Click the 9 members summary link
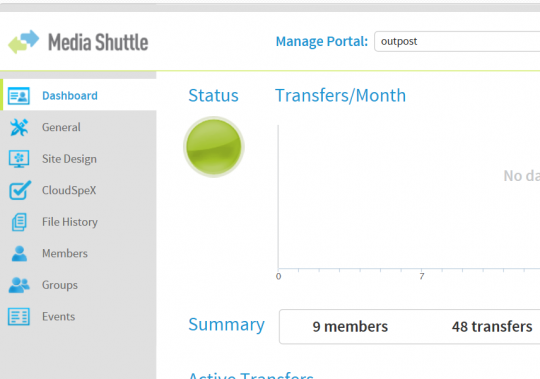 click(350, 326)
